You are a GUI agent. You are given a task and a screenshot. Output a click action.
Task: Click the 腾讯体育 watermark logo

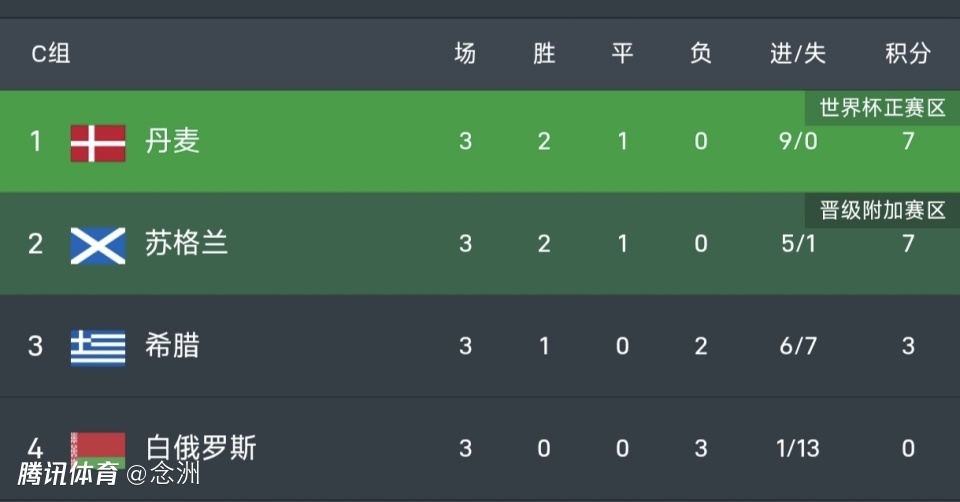tap(68, 474)
